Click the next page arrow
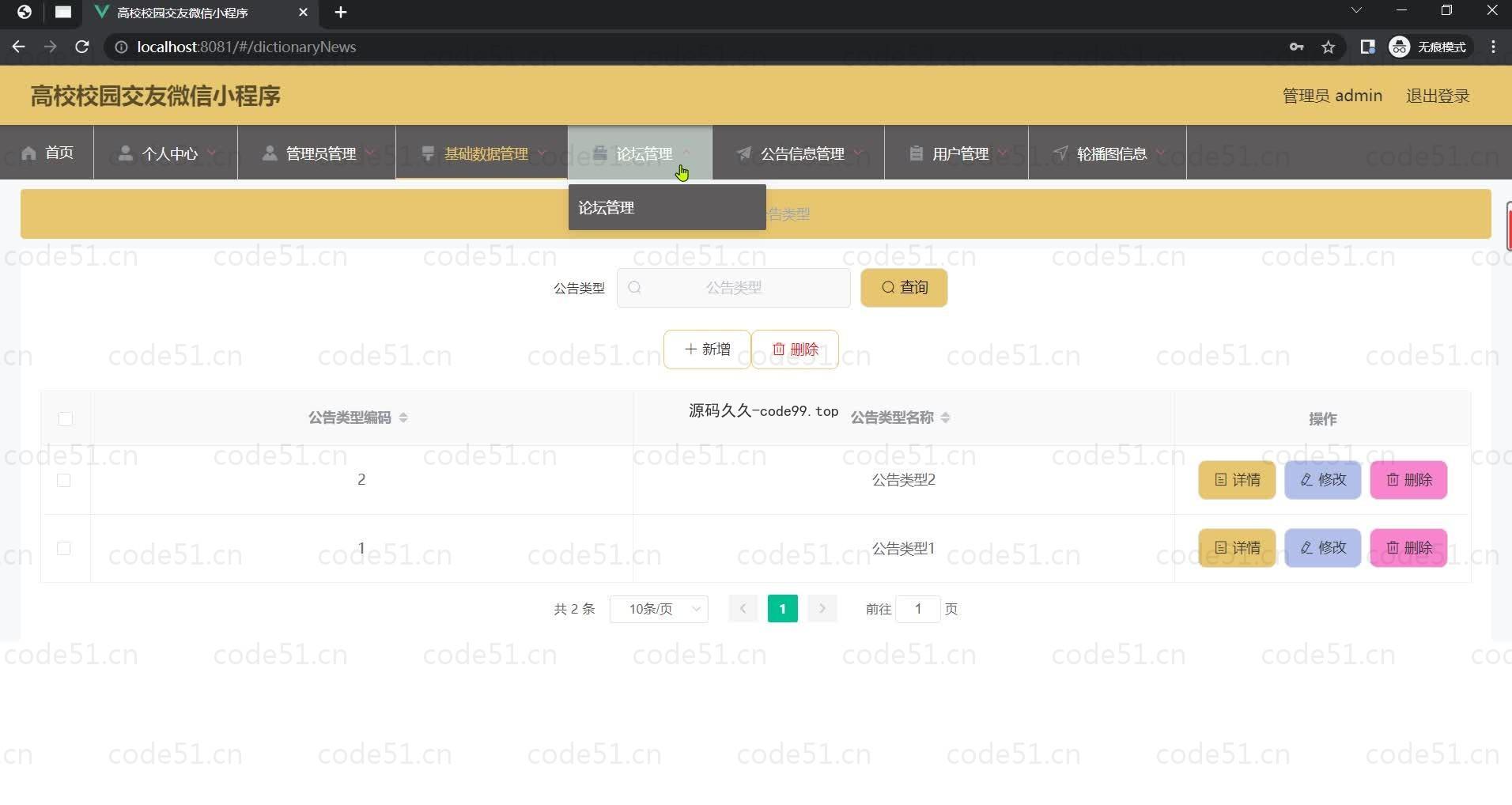This screenshot has width=1512, height=805. coord(822,609)
